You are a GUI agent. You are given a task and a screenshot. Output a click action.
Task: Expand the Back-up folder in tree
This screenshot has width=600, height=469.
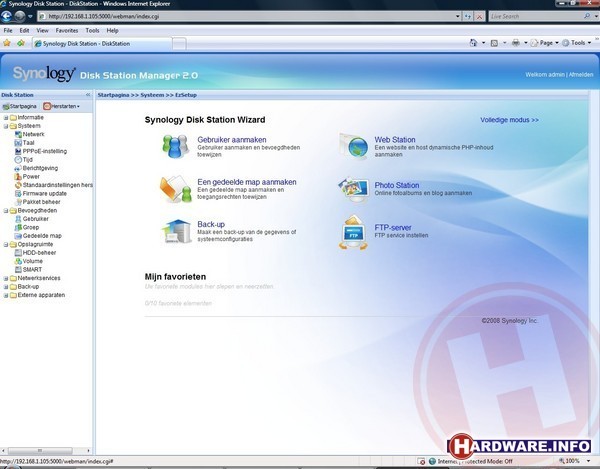click(6, 287)
